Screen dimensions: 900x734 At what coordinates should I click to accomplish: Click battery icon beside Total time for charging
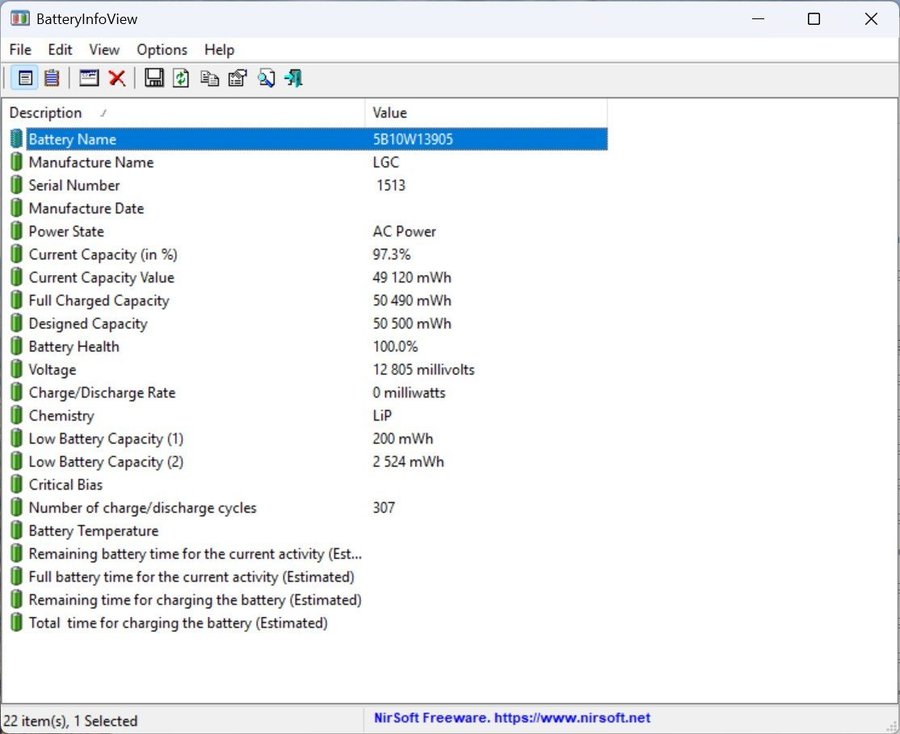point(17,622)
